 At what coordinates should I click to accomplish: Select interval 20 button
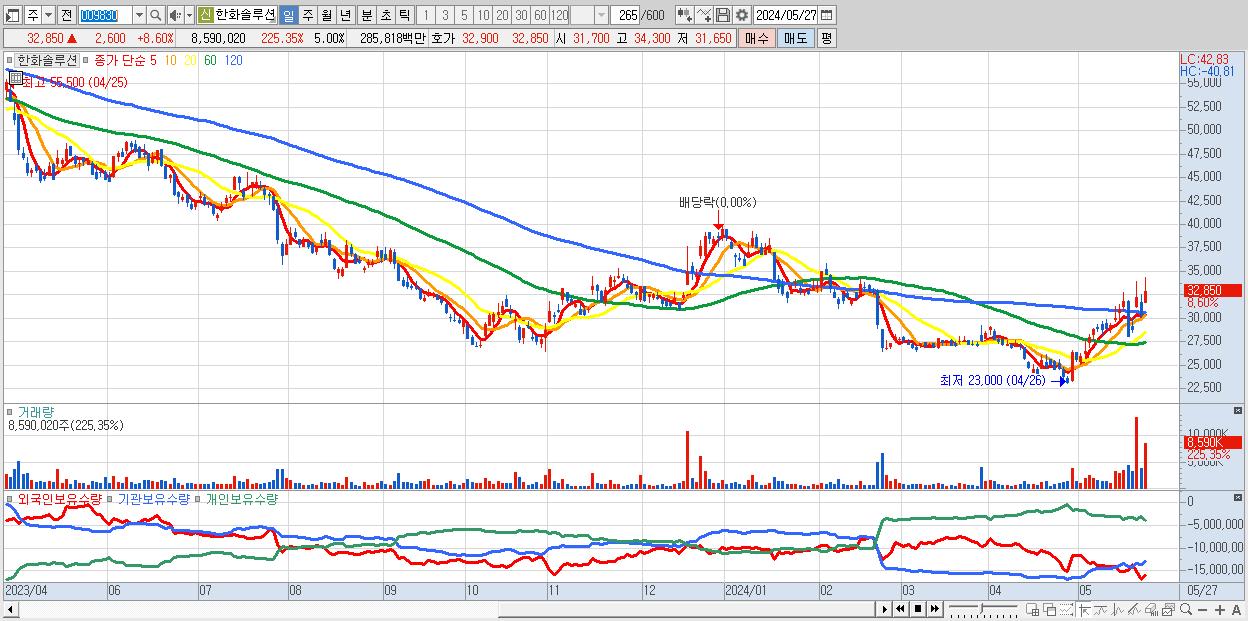(502, 15)
